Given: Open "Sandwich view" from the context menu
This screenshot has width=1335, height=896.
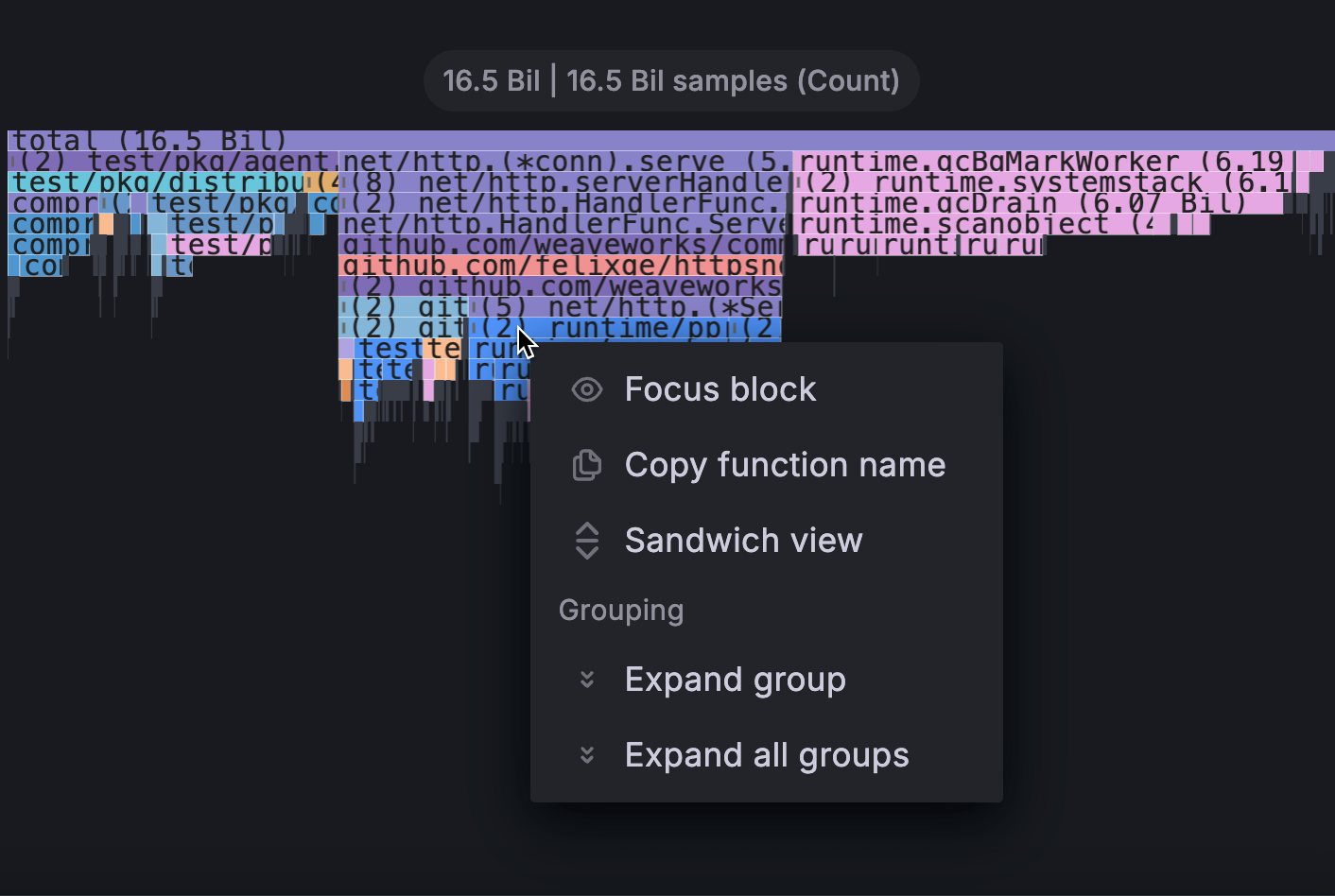Looking at the screenshot, I should (743, 541).
